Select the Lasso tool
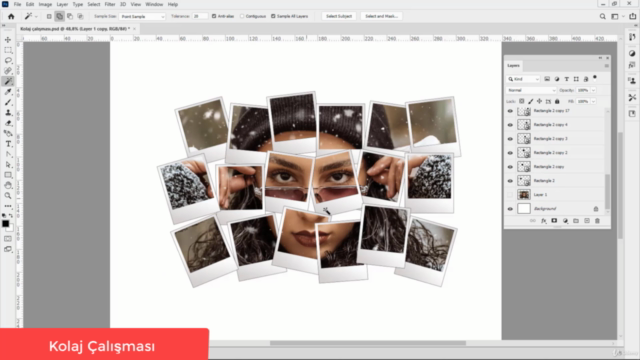Image resolution: width=640 pixels, height=360 pixels. [8, 60]
